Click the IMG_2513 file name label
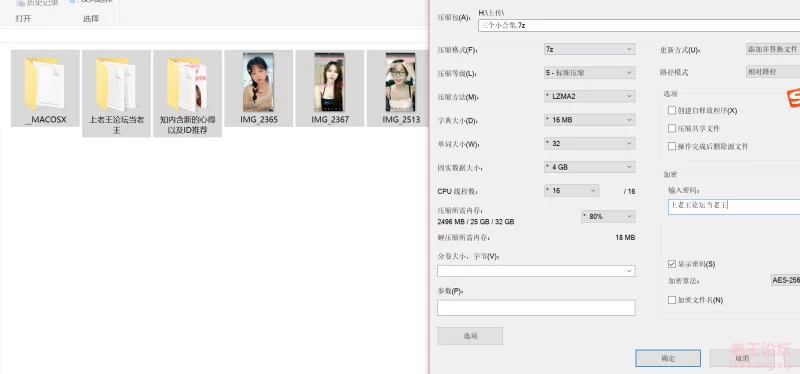This screenshot has height=374, width=800. coord(401,120)
